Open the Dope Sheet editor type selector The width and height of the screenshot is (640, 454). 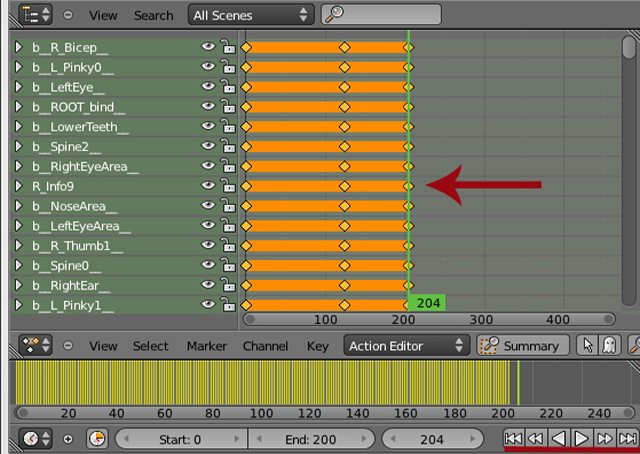(37, 346)
